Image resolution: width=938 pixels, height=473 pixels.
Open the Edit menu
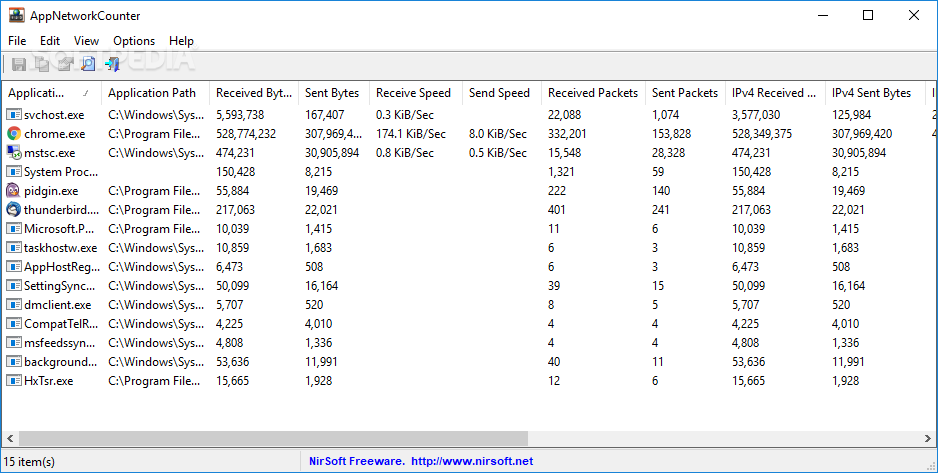click(x=50, y=41)
